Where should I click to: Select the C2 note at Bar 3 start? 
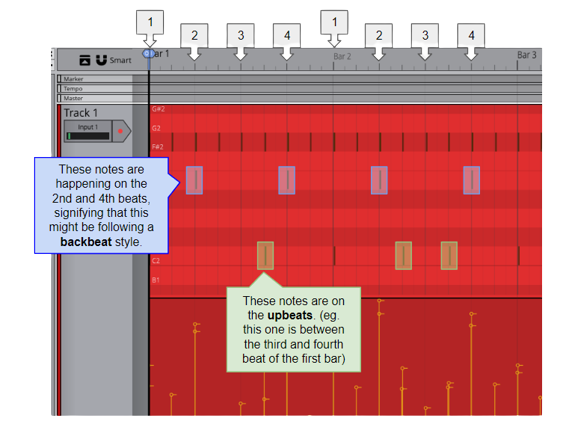coord(519,256)
